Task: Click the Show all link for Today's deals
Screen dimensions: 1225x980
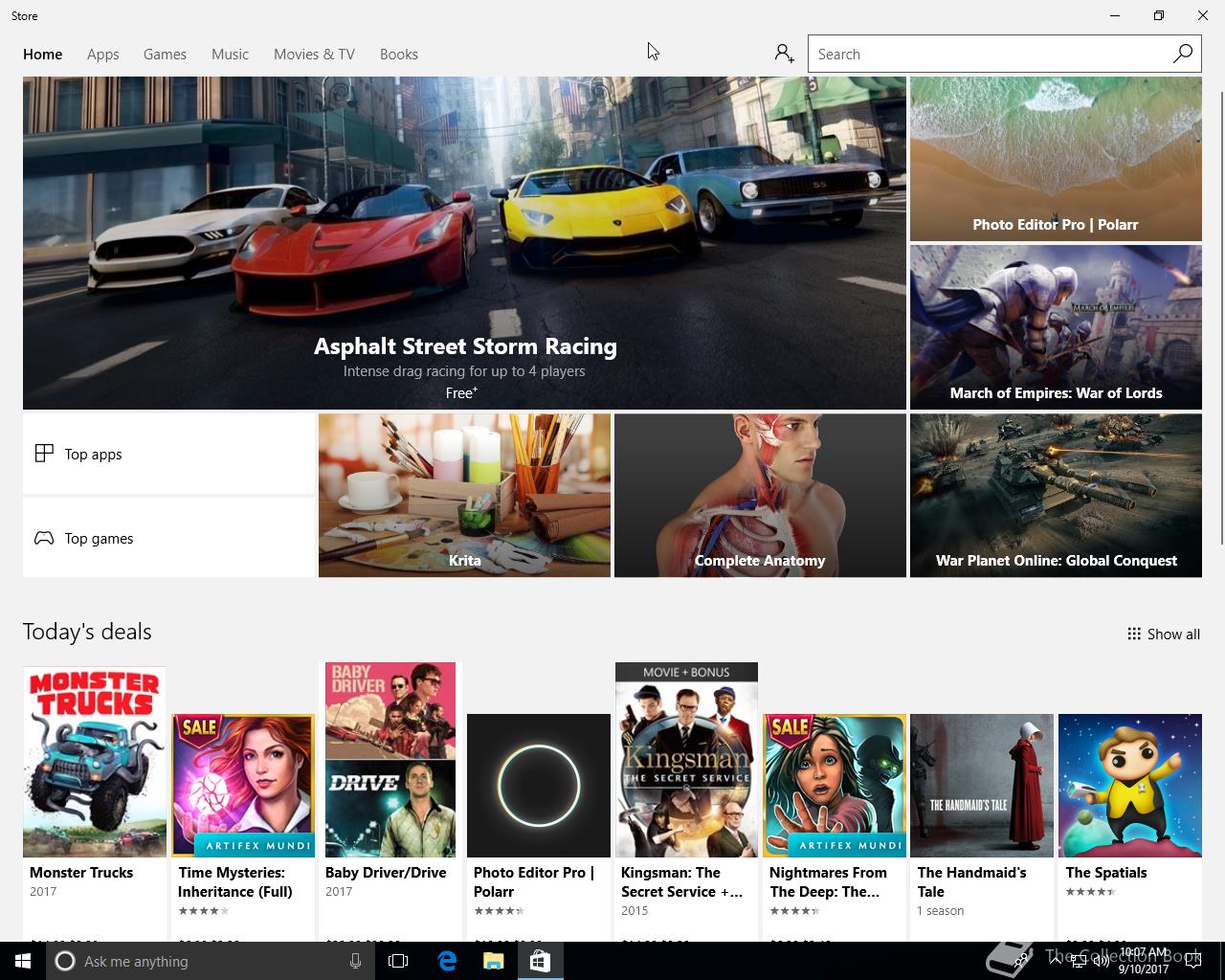Action: [x=1164, y=634]
